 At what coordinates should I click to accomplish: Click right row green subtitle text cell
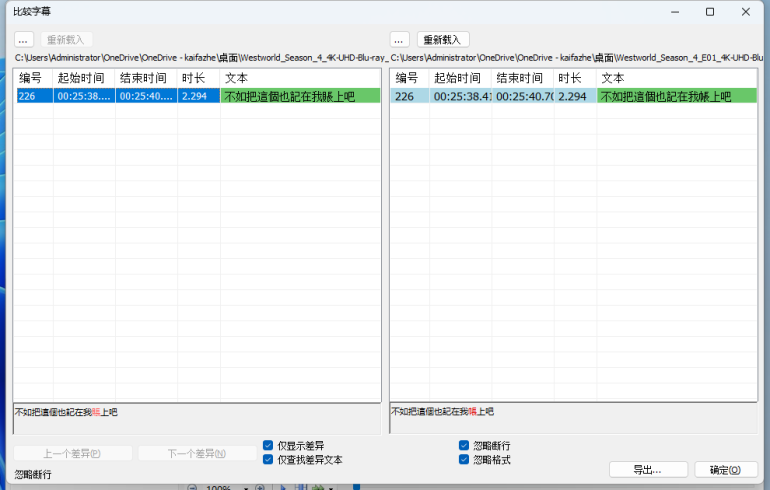(x=677, y=96)
